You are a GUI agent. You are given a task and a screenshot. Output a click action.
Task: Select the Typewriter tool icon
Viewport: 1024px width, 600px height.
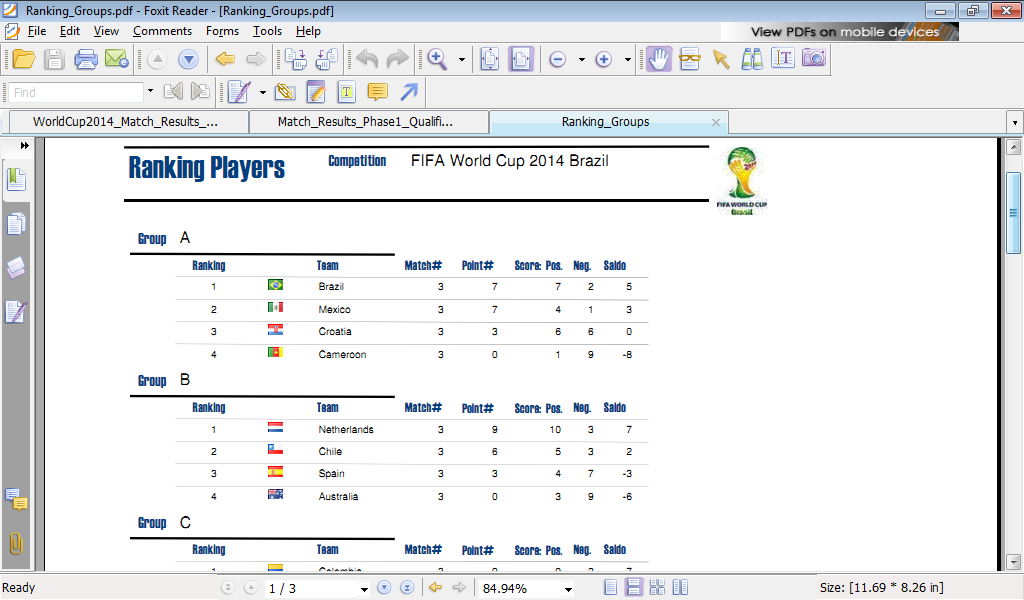point(346,92)
